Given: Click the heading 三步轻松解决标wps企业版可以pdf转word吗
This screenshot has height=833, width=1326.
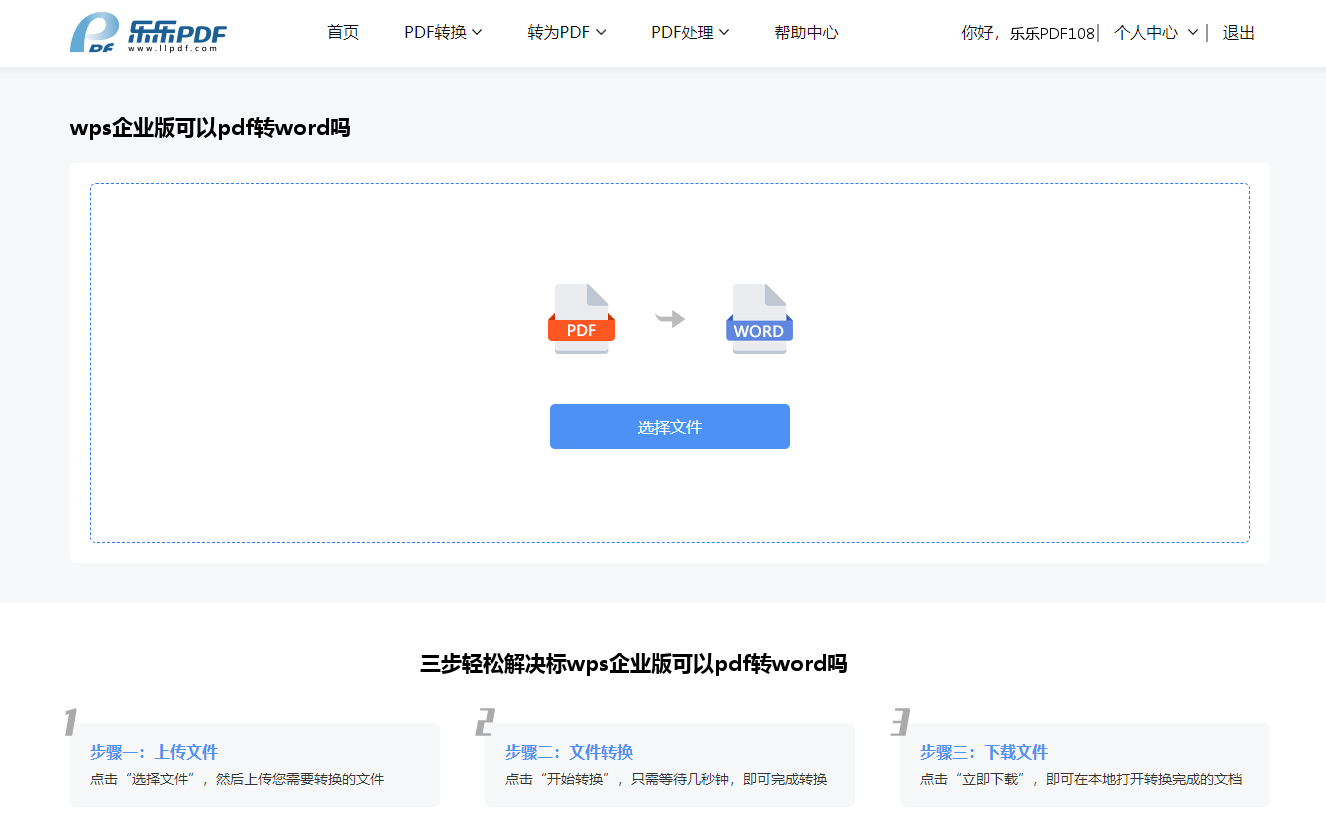Looking at the screenshot, I should (x=634, y=664).
